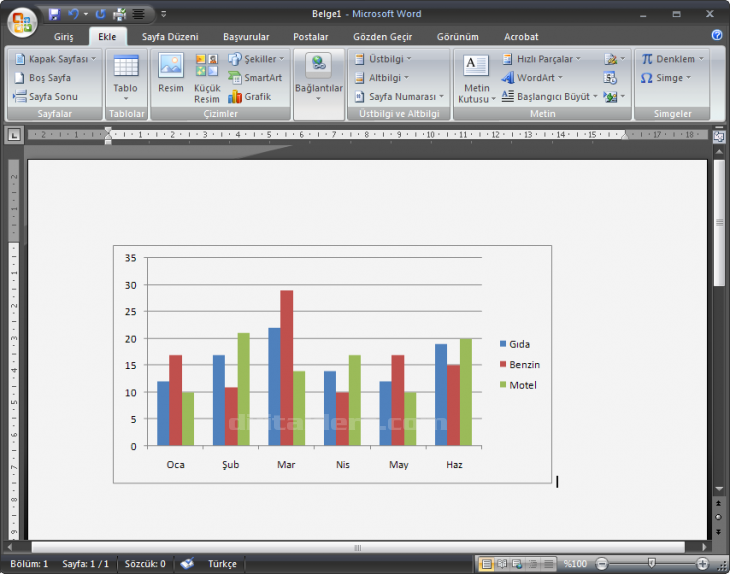Open the signature line dropdown
Screen dimensions: 730x574
(x=623, y=59)
